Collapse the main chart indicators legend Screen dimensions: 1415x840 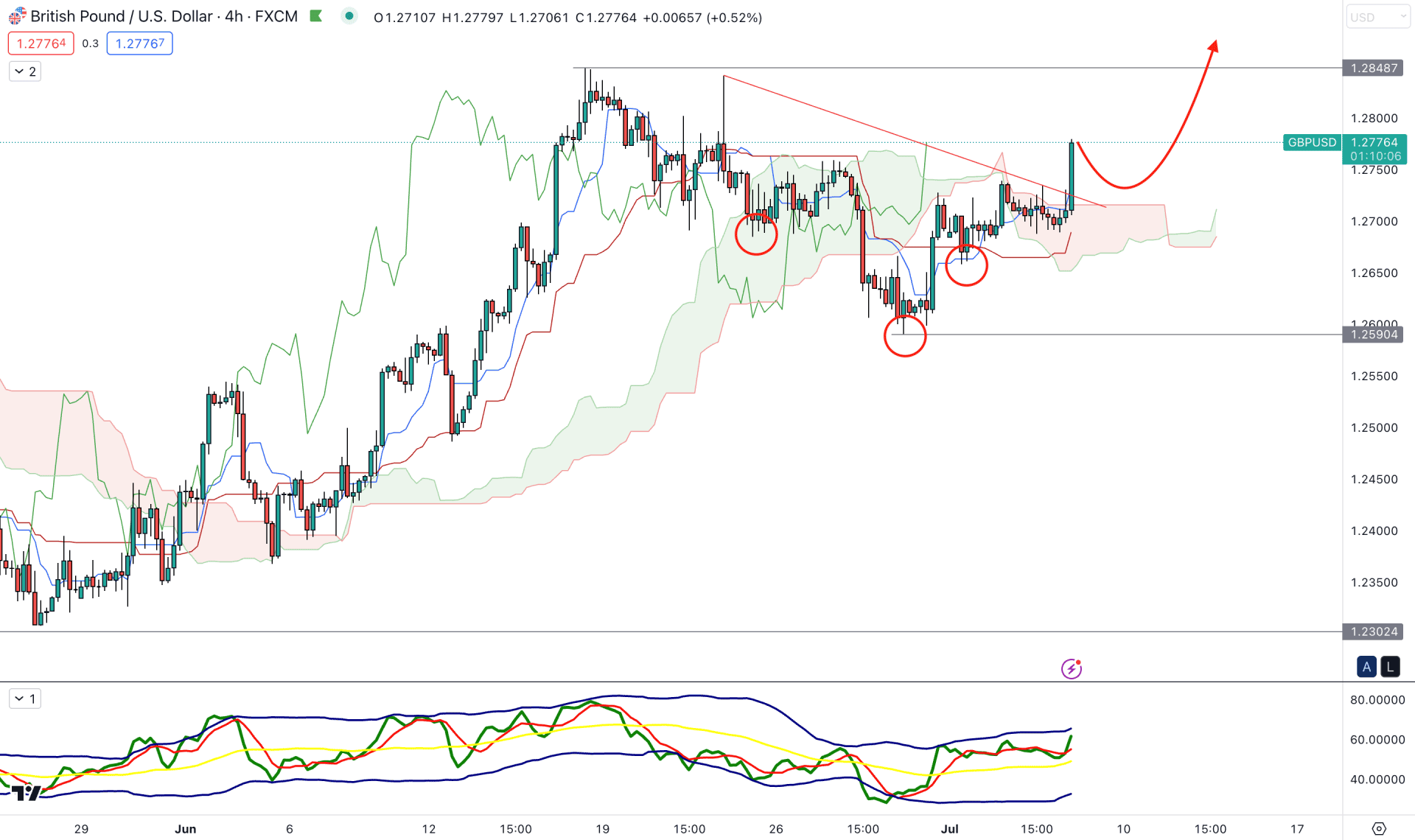[x=25, y=71]
